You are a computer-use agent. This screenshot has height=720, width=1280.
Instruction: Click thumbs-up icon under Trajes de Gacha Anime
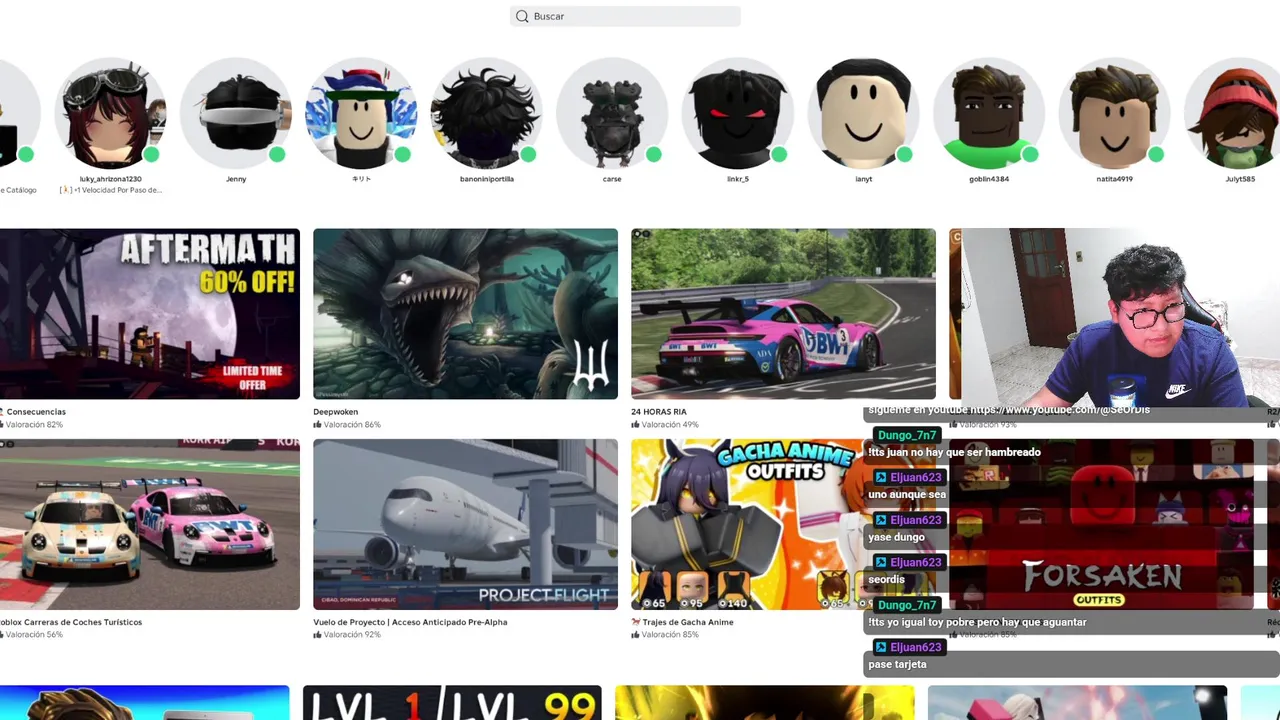635,634
